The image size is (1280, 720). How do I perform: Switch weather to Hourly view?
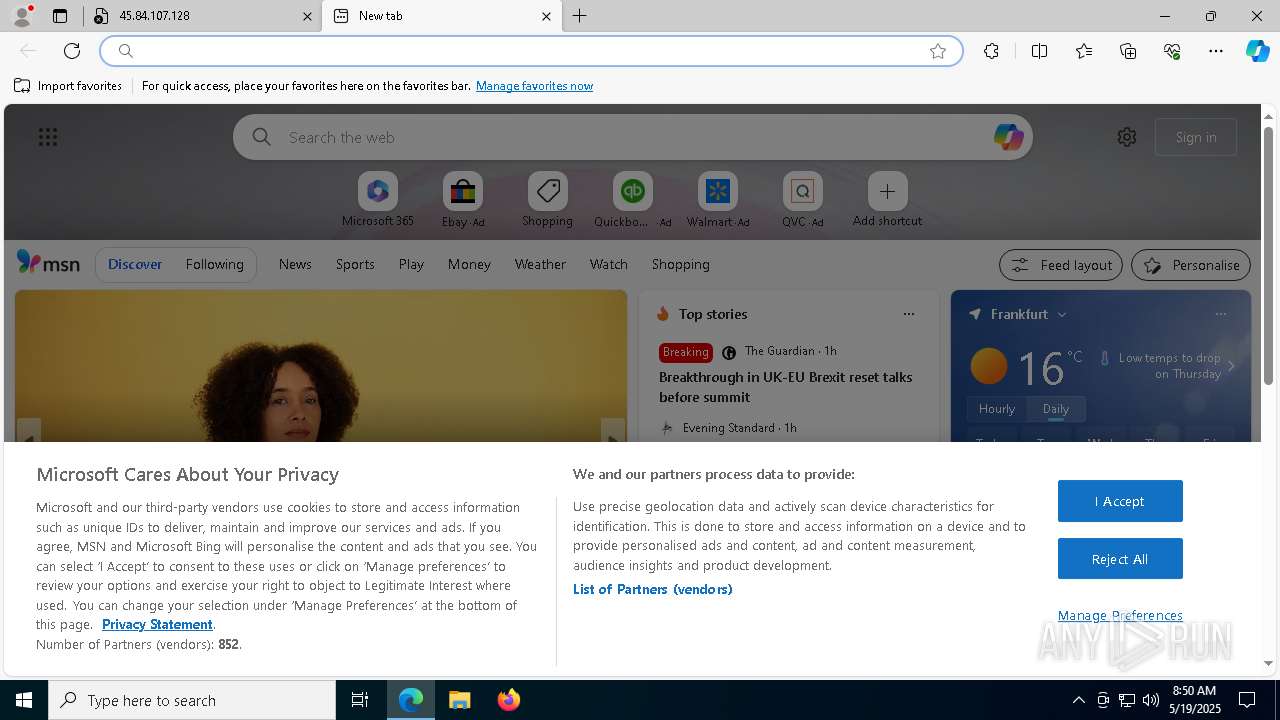tap(997, 409)
